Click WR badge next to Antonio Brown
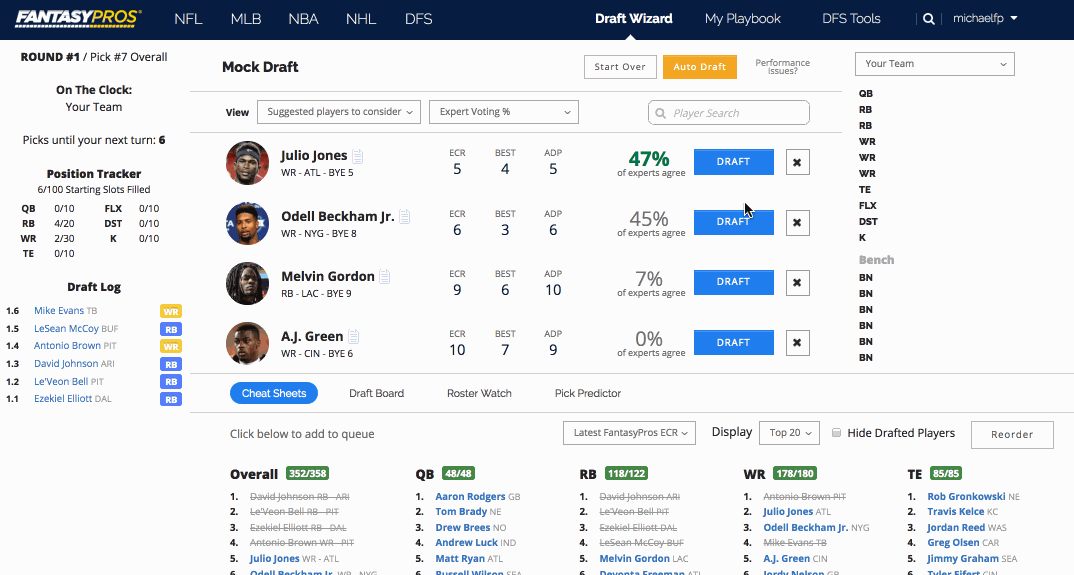 point(171,347)
